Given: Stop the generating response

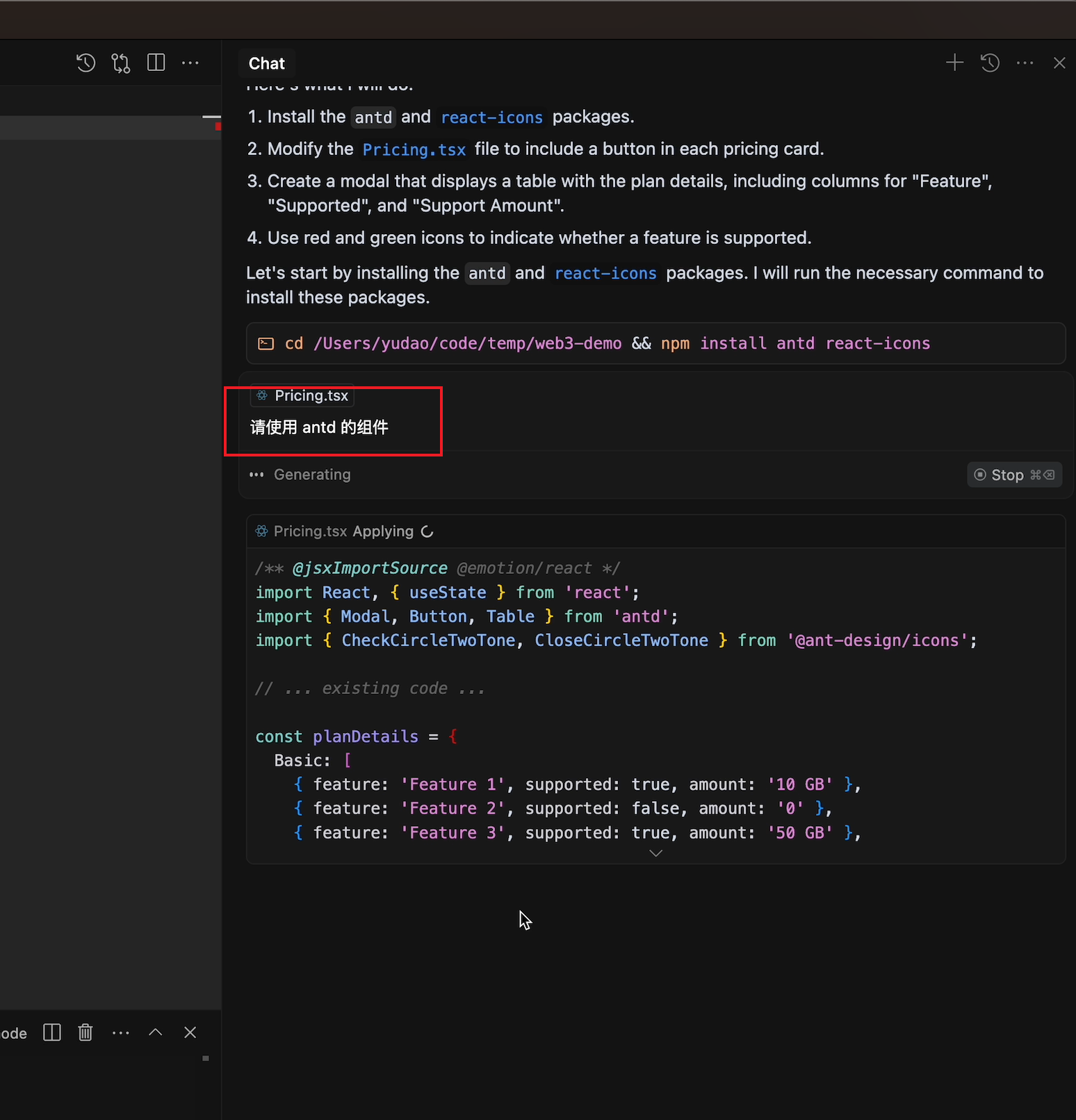Looking at the screenshot, I should pos(1014,475).
